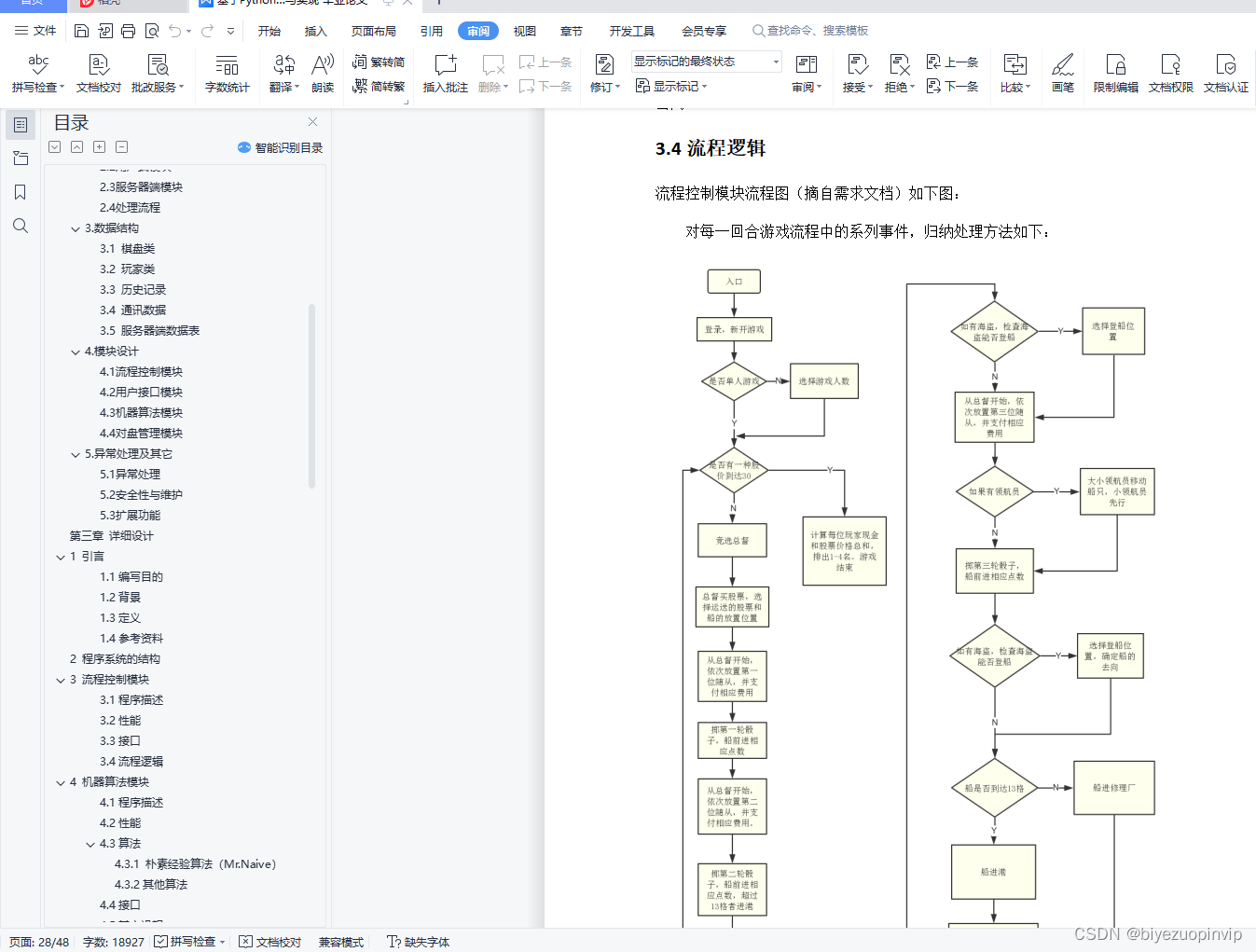Click 繁转简 conversion icon

coord(379,62)
